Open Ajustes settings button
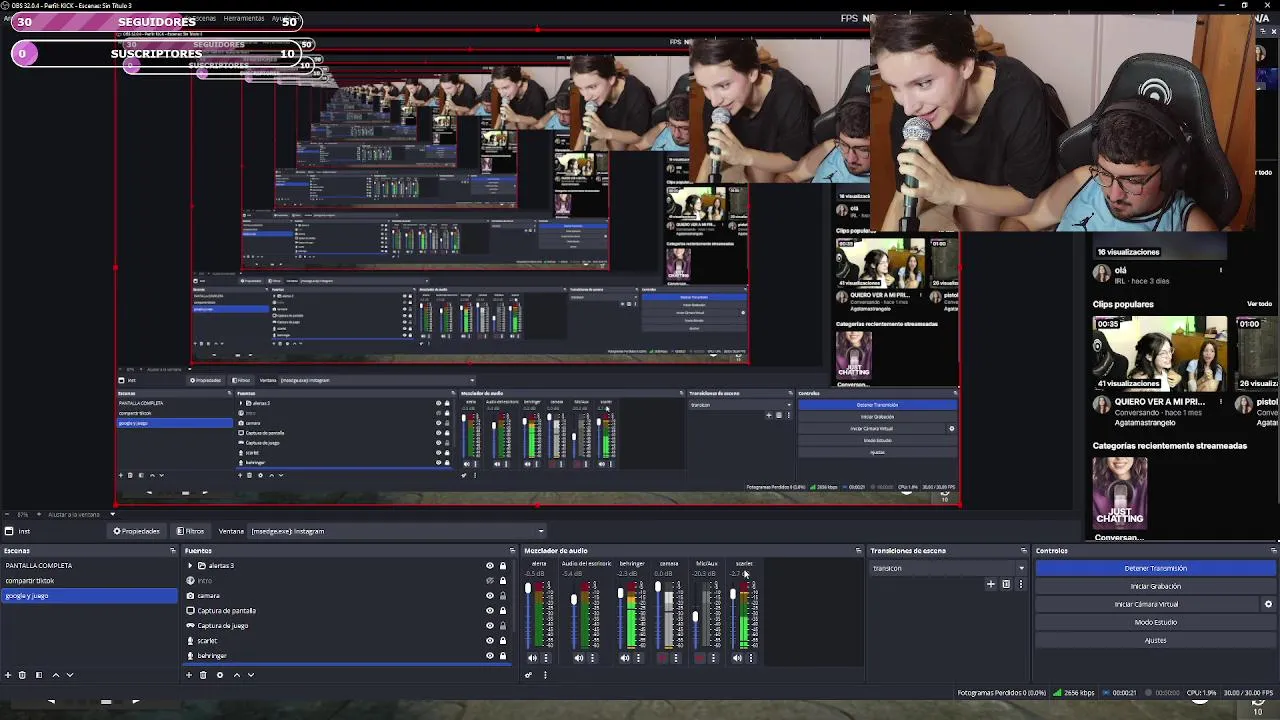1280x720 pixels. tap(1155, 640)
